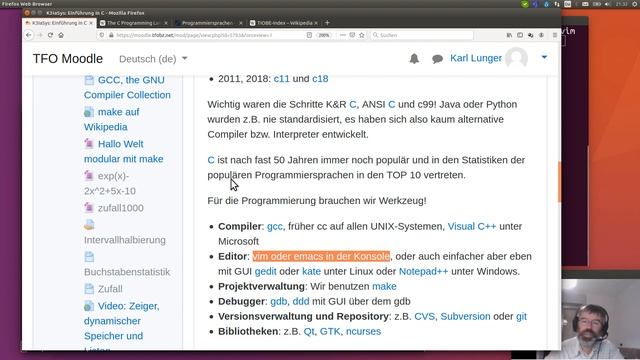The image size is (640, 360).
Task: Select the K3IaSys Einführung in C tab
Action: tap(58, 23)
